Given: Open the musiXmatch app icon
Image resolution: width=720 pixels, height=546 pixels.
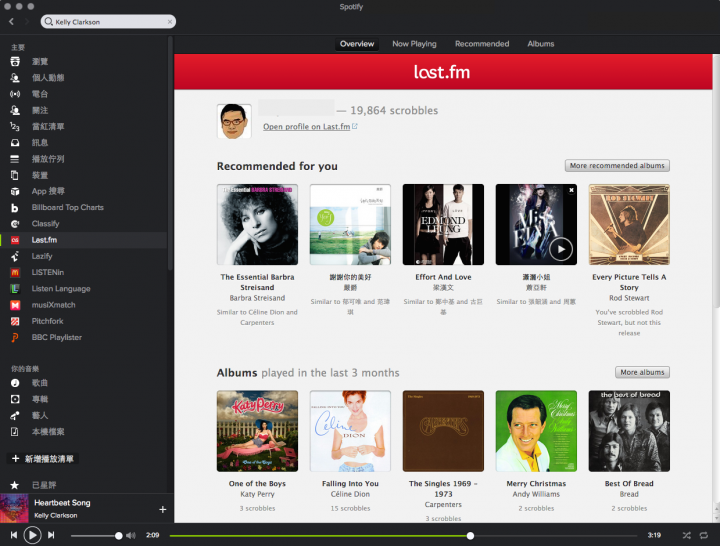Looking at the screenshot, I should click(x=15, y=305).
